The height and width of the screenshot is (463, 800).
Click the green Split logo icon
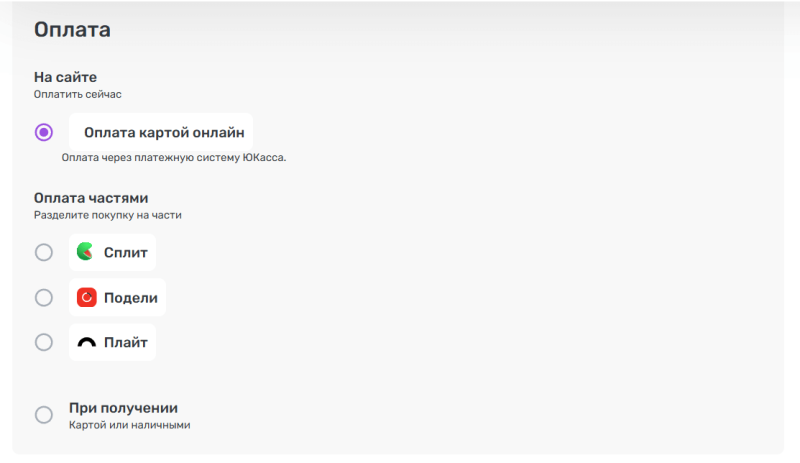click(x=86, y=252)
